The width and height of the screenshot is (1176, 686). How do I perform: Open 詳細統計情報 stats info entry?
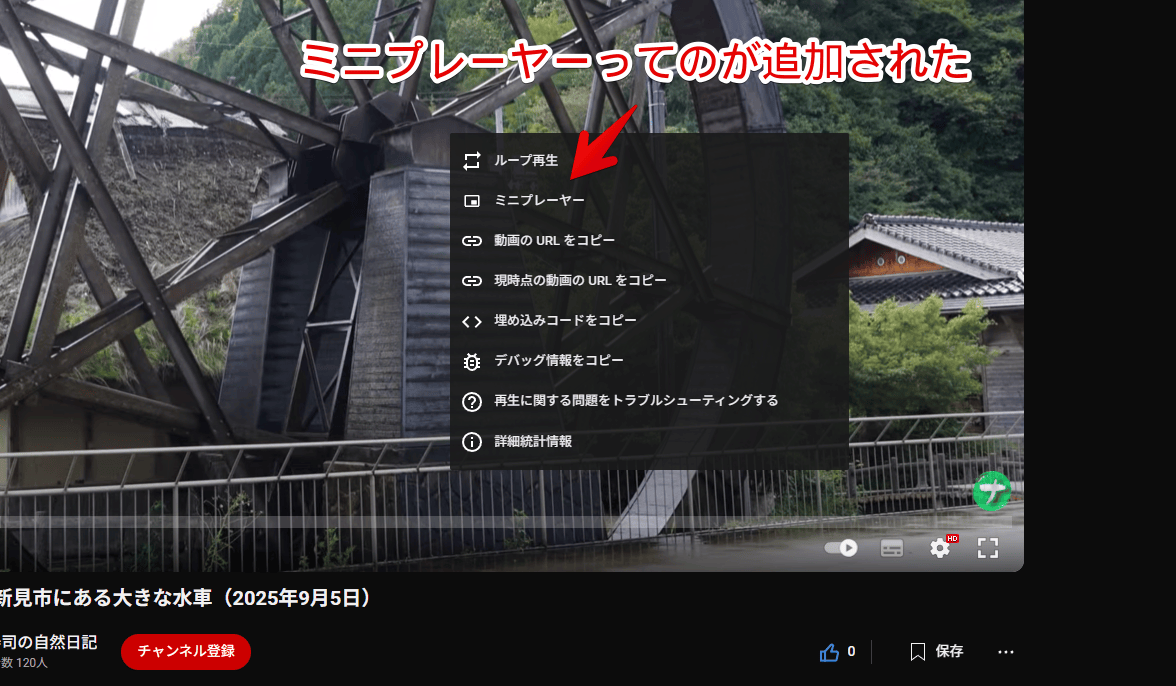pyautogui.click(x=533, y=441)
